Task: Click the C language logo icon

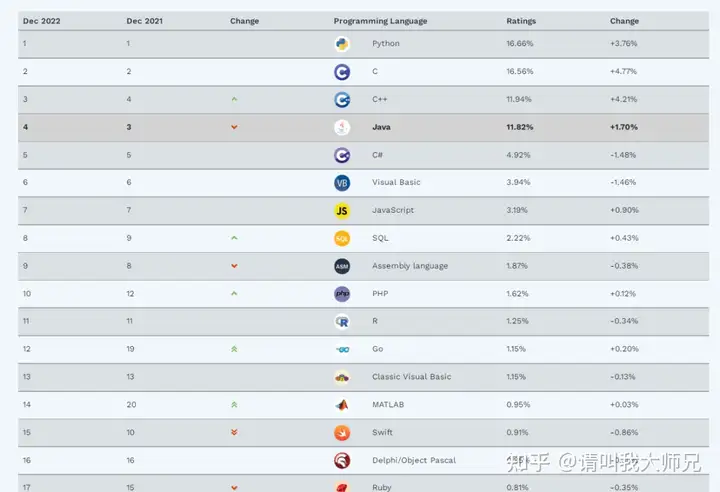Action: (x=342, y=72)
